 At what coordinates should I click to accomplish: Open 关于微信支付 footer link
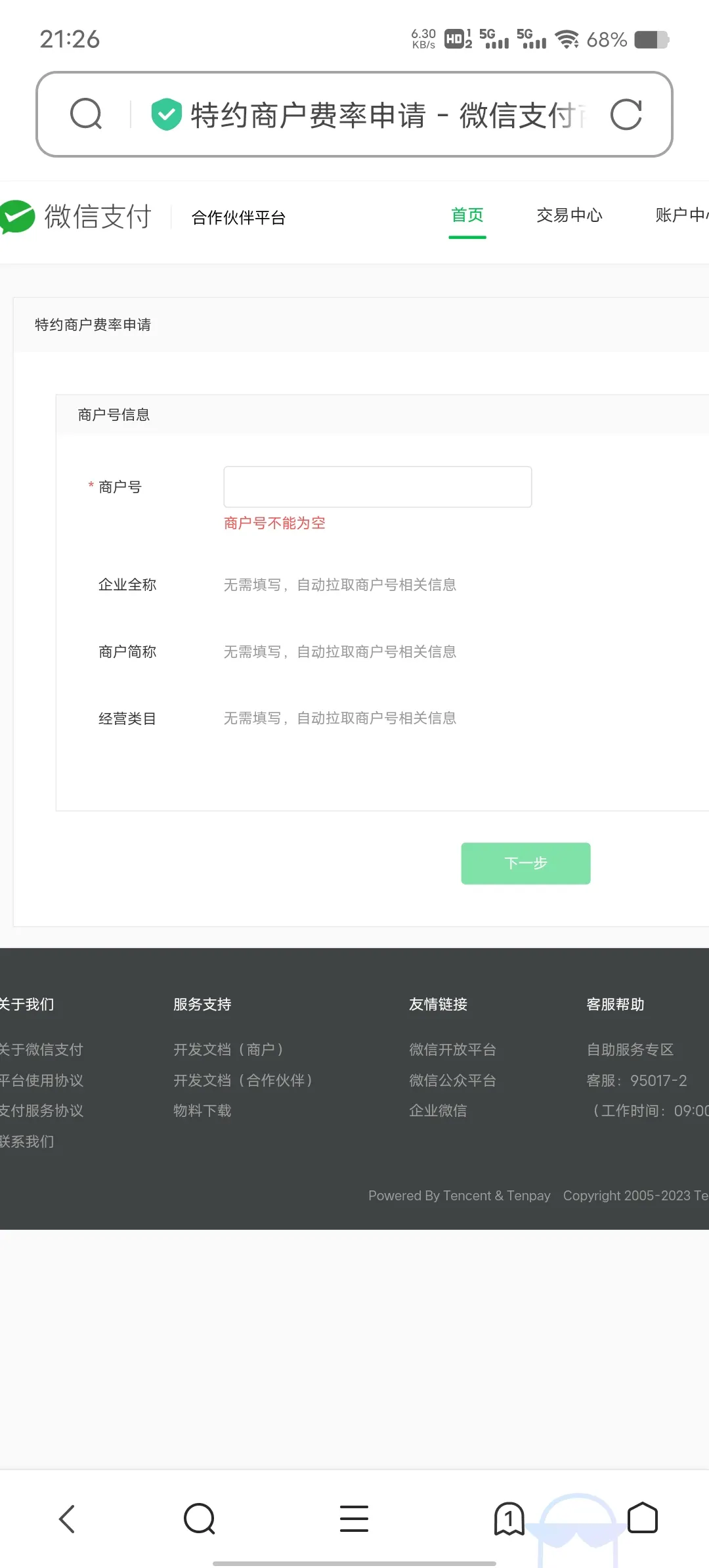(41, 1049)
